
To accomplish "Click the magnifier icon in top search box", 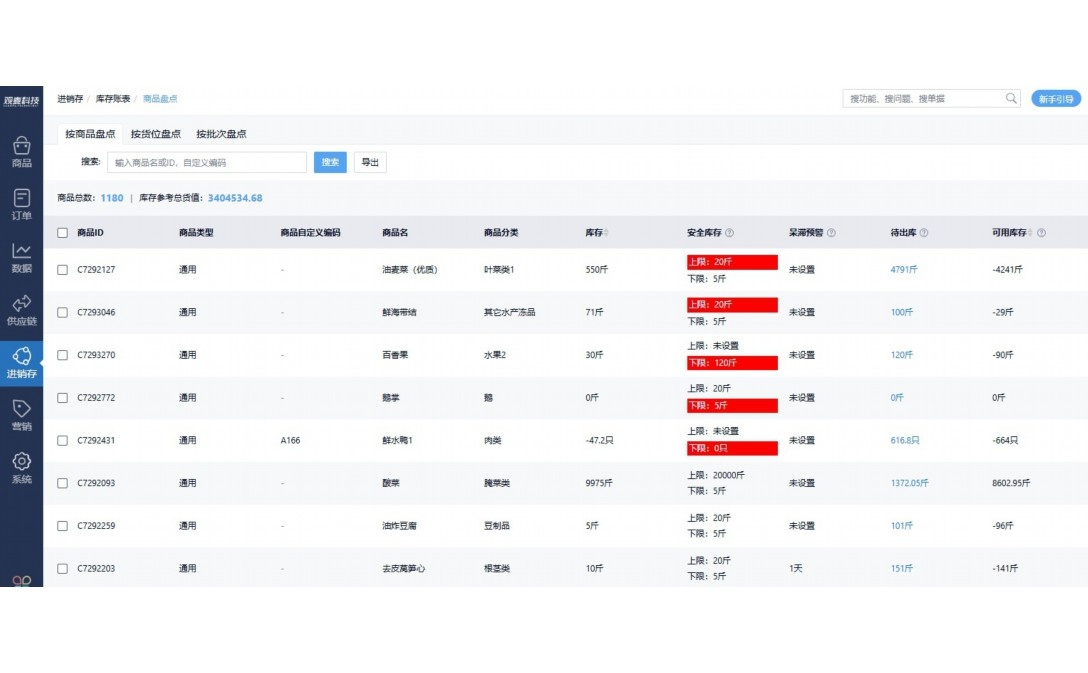I will 1011,98.
